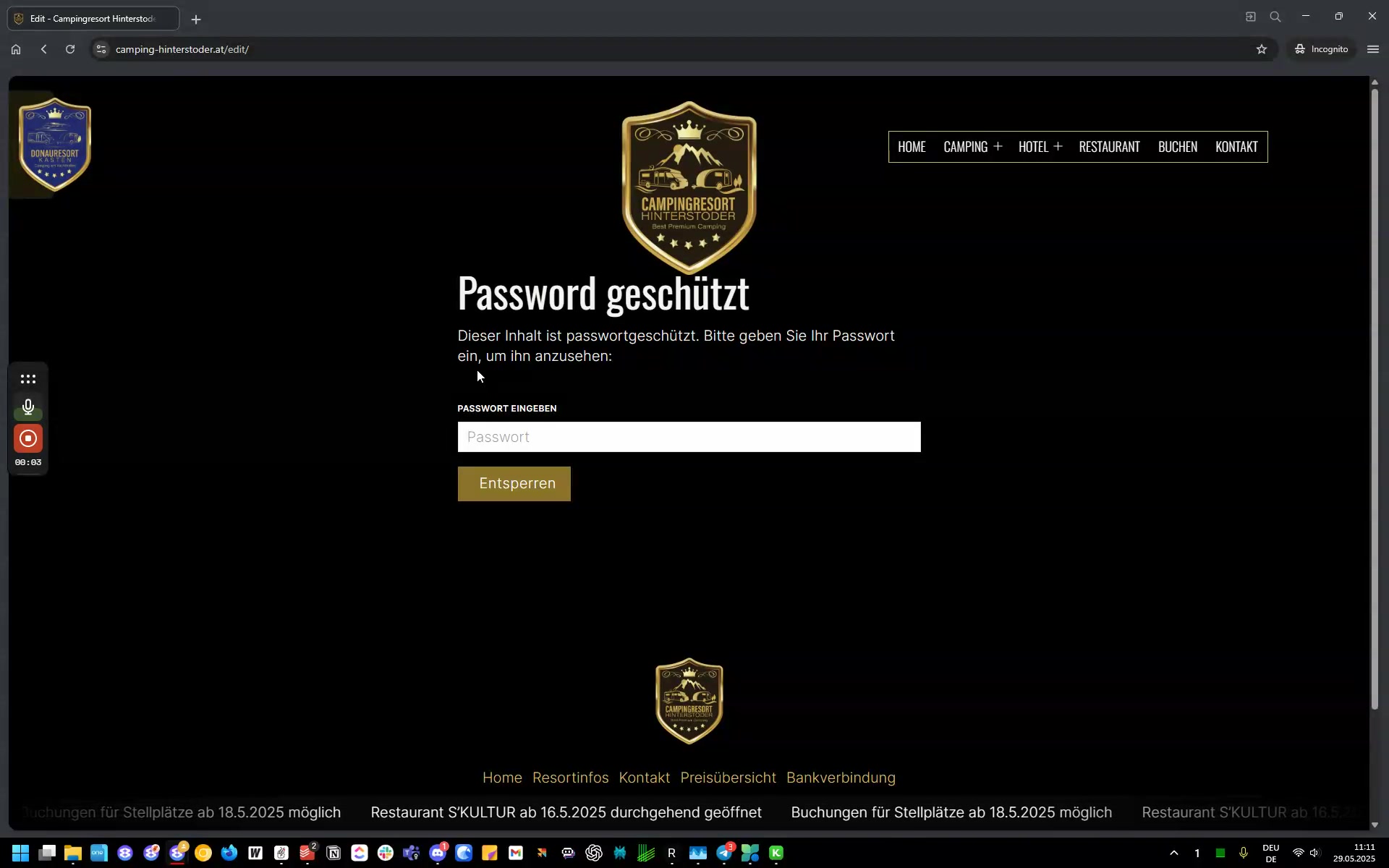The height and width of the screenshot is (868, 1389).
Task: Expand the HOTEL submenu
Action: coord(1058,147)
